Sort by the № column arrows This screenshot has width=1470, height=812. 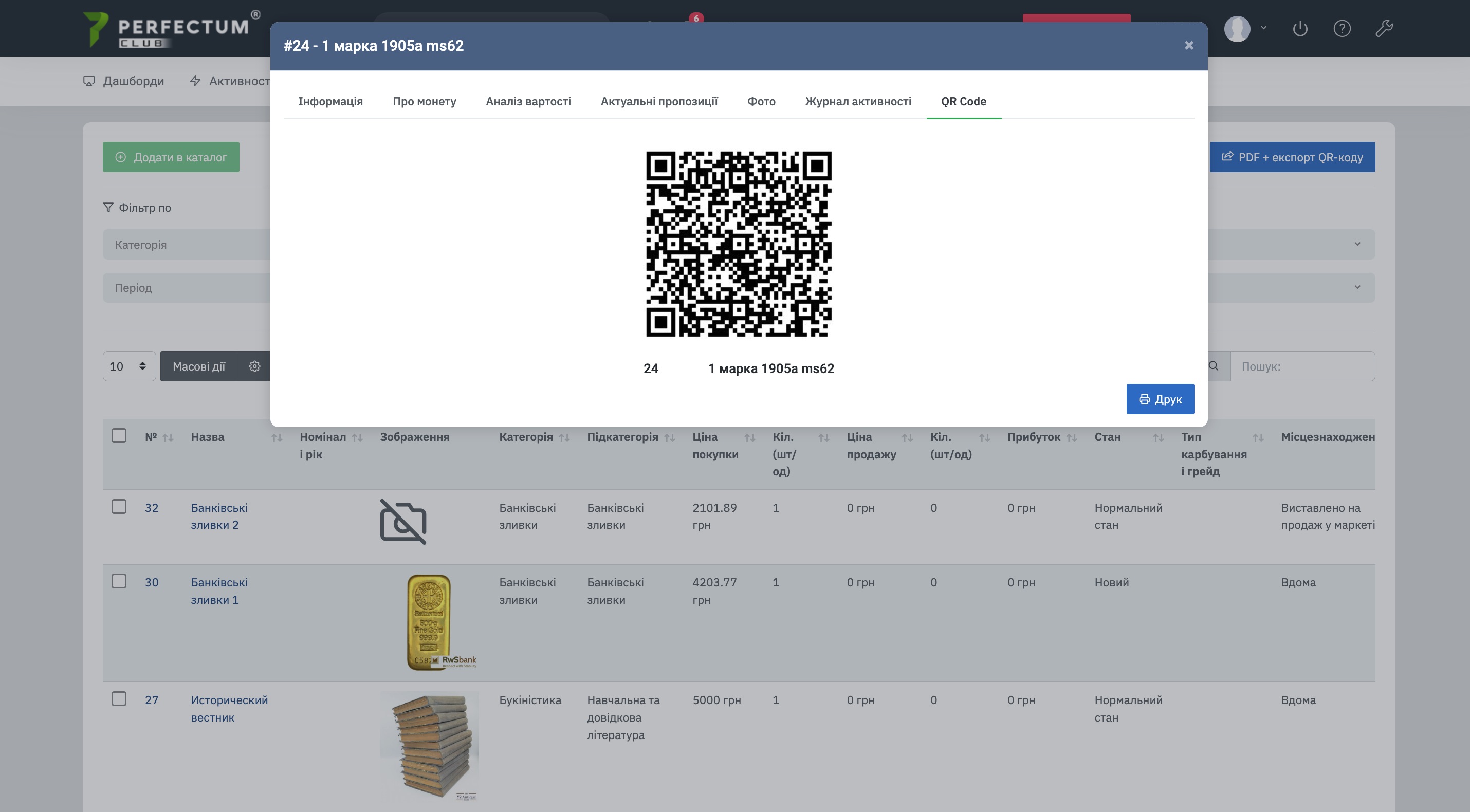tap(168, 438)
